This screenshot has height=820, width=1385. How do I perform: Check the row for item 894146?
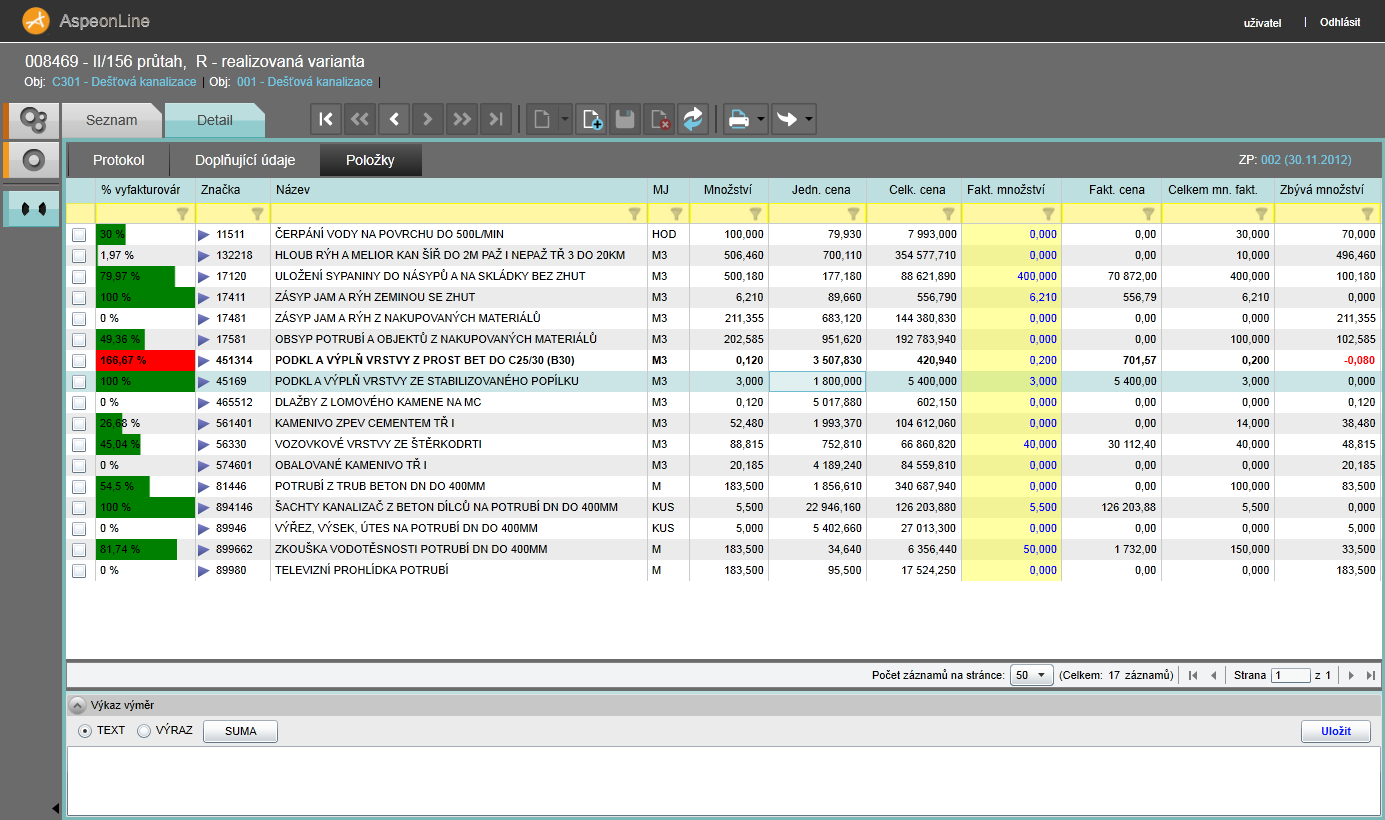tap(80, 507)
